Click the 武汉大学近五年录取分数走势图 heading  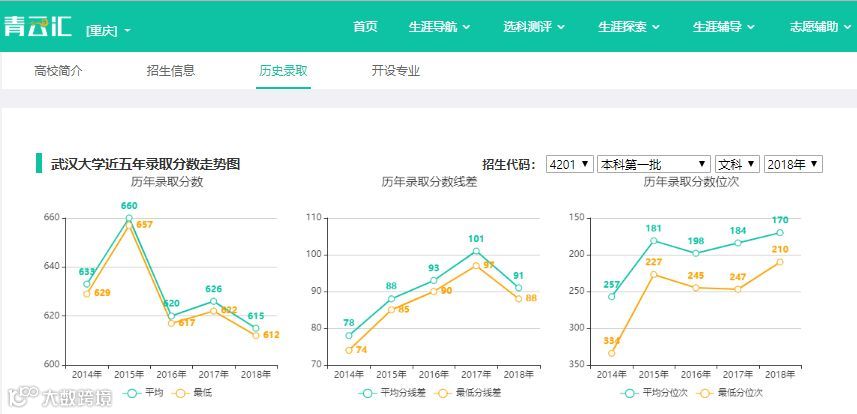point(145,164)
